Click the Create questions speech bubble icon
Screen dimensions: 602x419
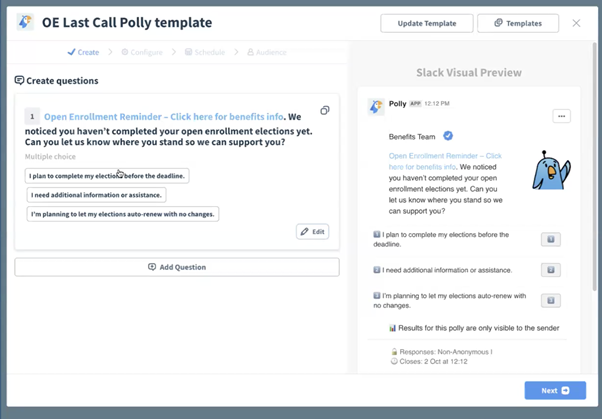click(x=20, y=81)
